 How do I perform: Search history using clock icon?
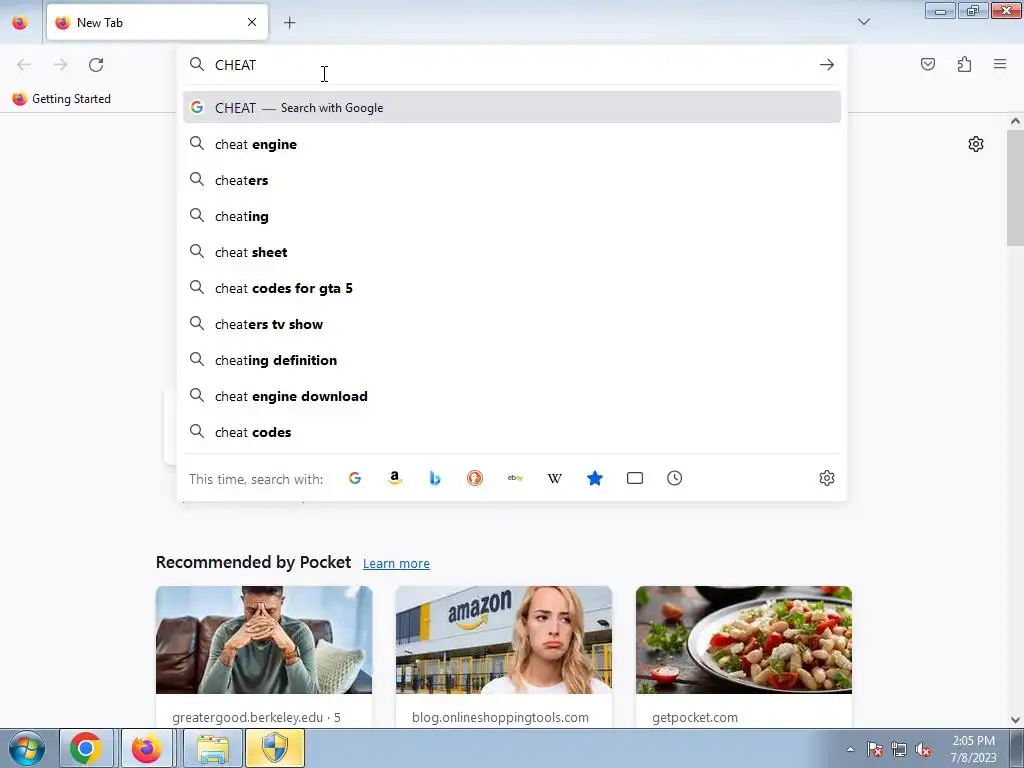click(x=675, y=478)
